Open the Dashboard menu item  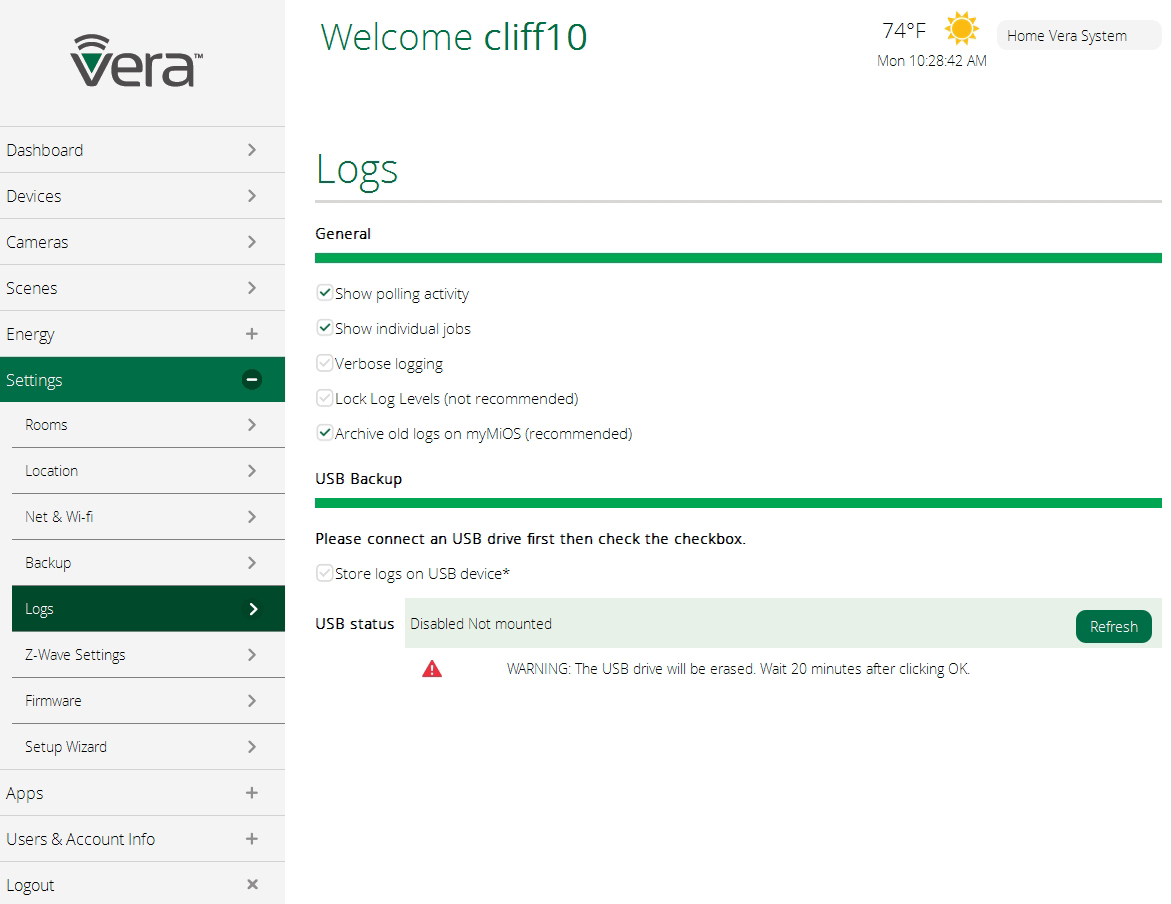[142, 150]
